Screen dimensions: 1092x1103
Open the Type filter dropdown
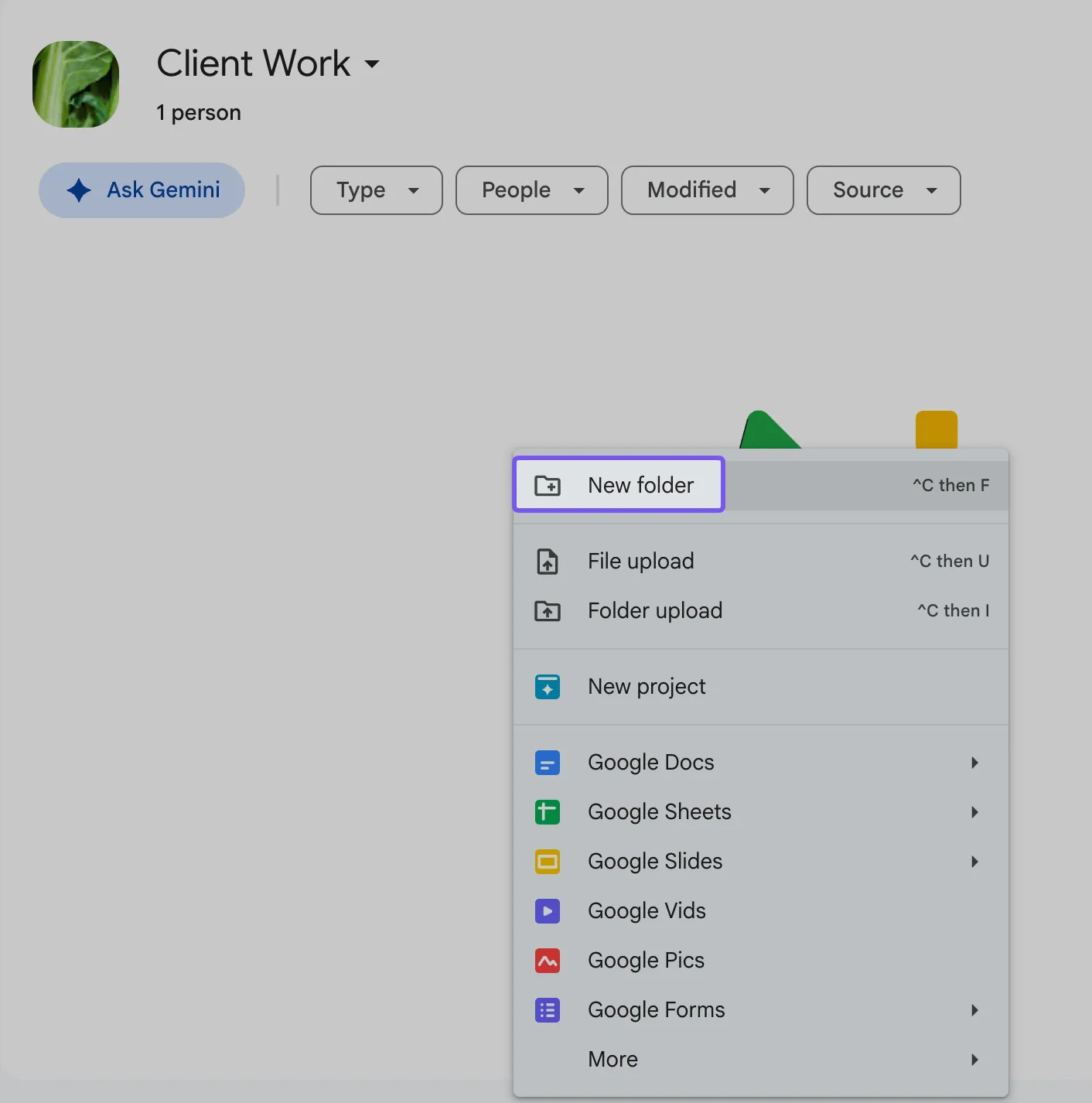(x=377, y=190)
